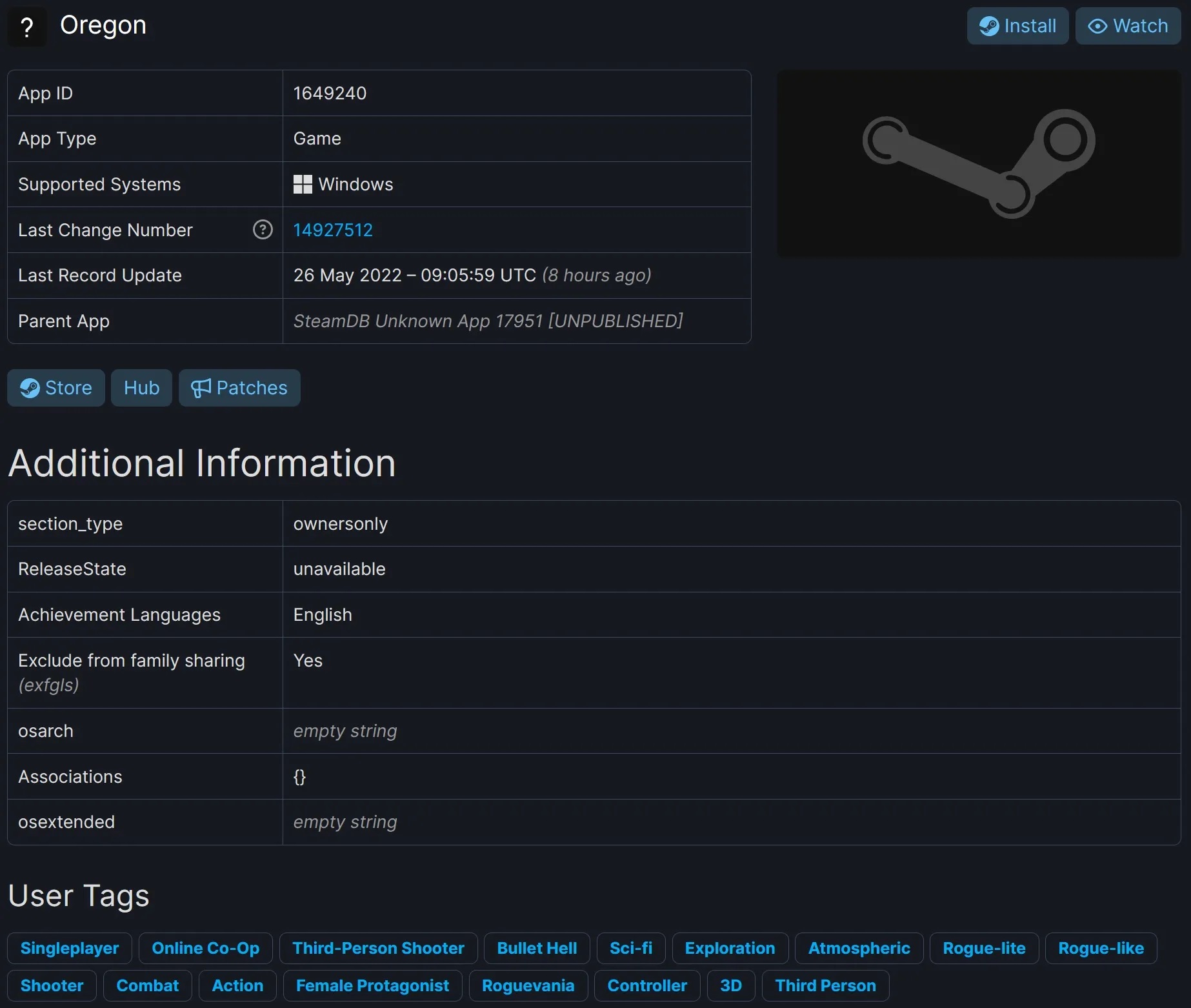The height and width of the screenshot is (1008, 1191).
Task: Click the Watch button
Action: click(1128, 26)
